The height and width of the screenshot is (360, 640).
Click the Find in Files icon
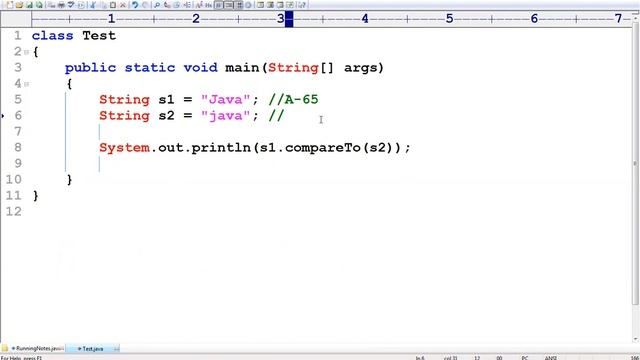coord(177,5)
